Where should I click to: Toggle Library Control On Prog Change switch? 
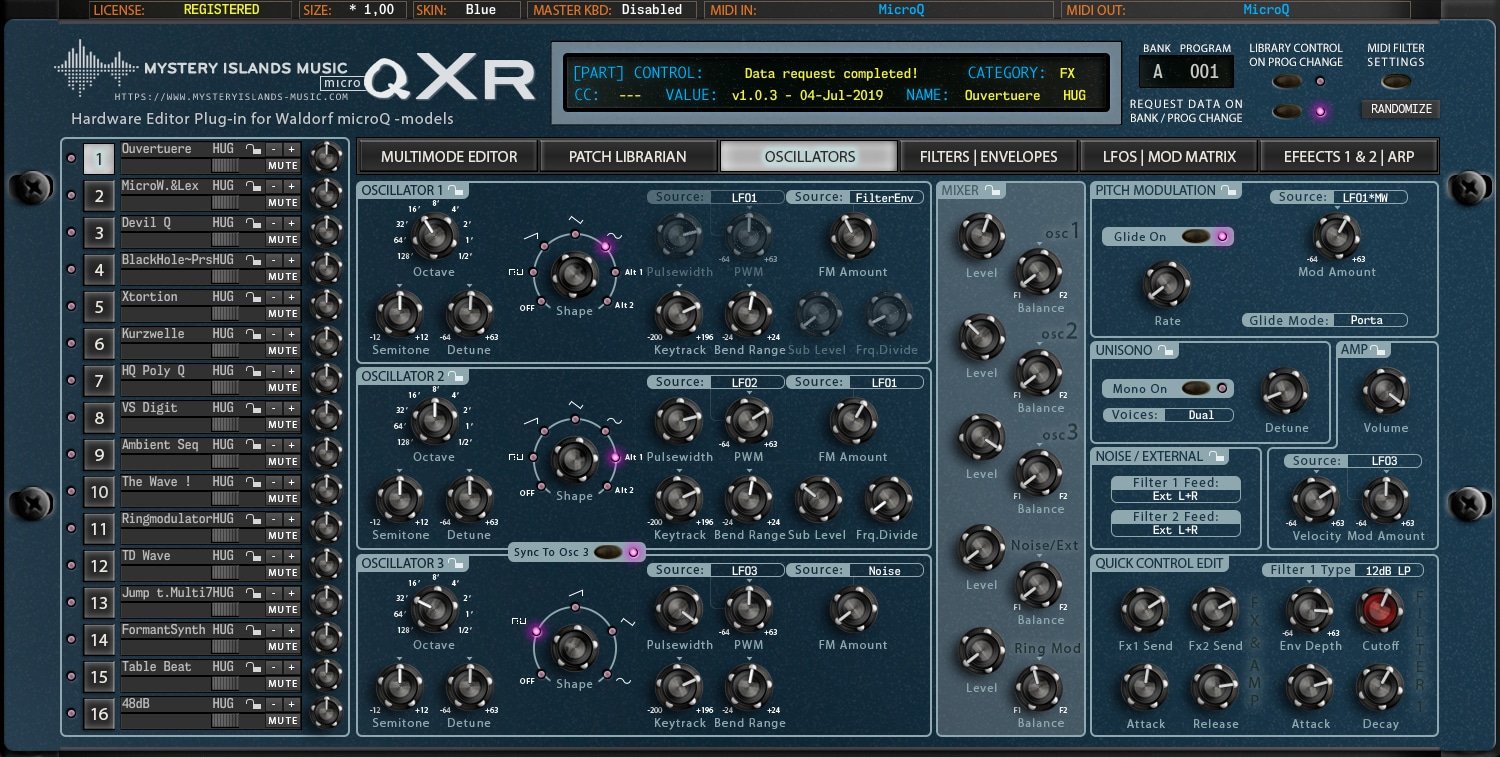coord(1288,81)
